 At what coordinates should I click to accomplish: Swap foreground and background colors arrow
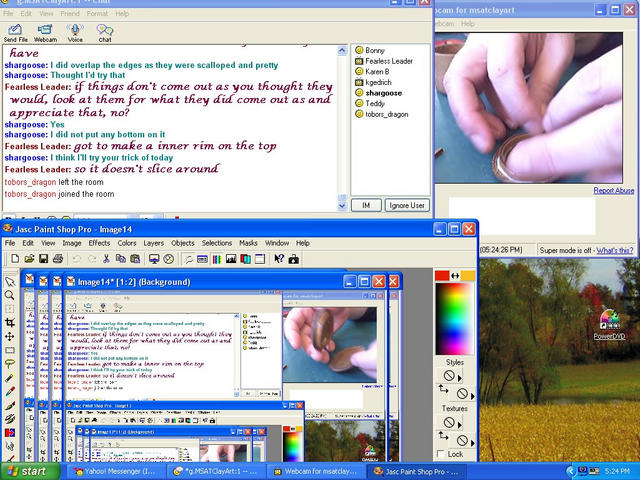pos(455,276)
